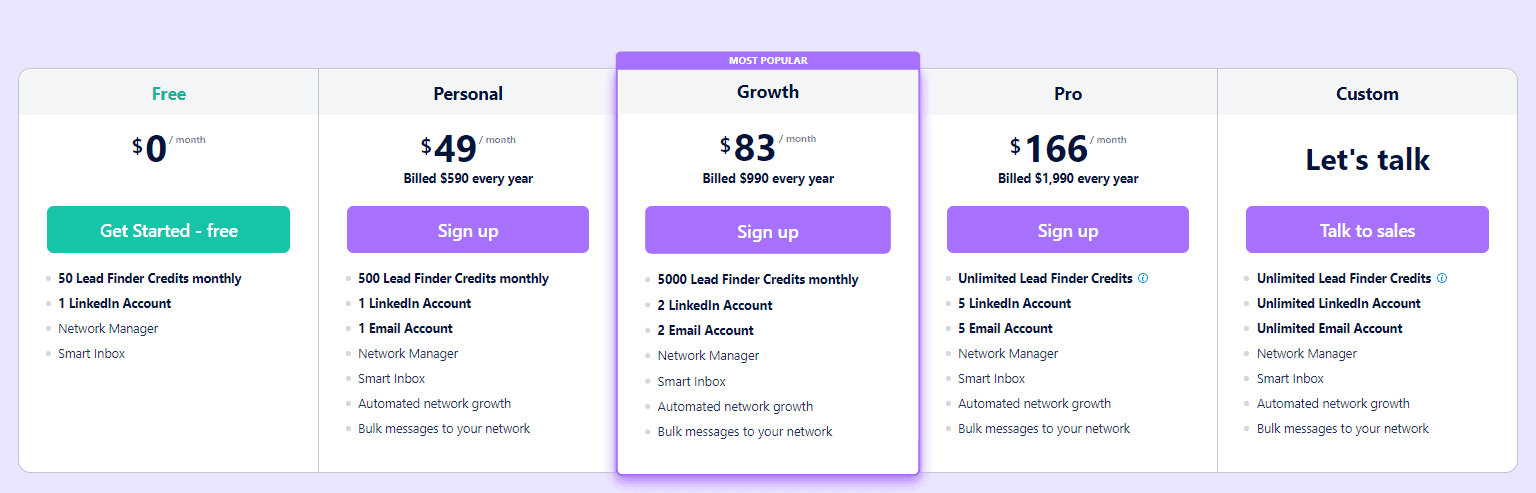Select the Free plan heading

coord(169,94)
